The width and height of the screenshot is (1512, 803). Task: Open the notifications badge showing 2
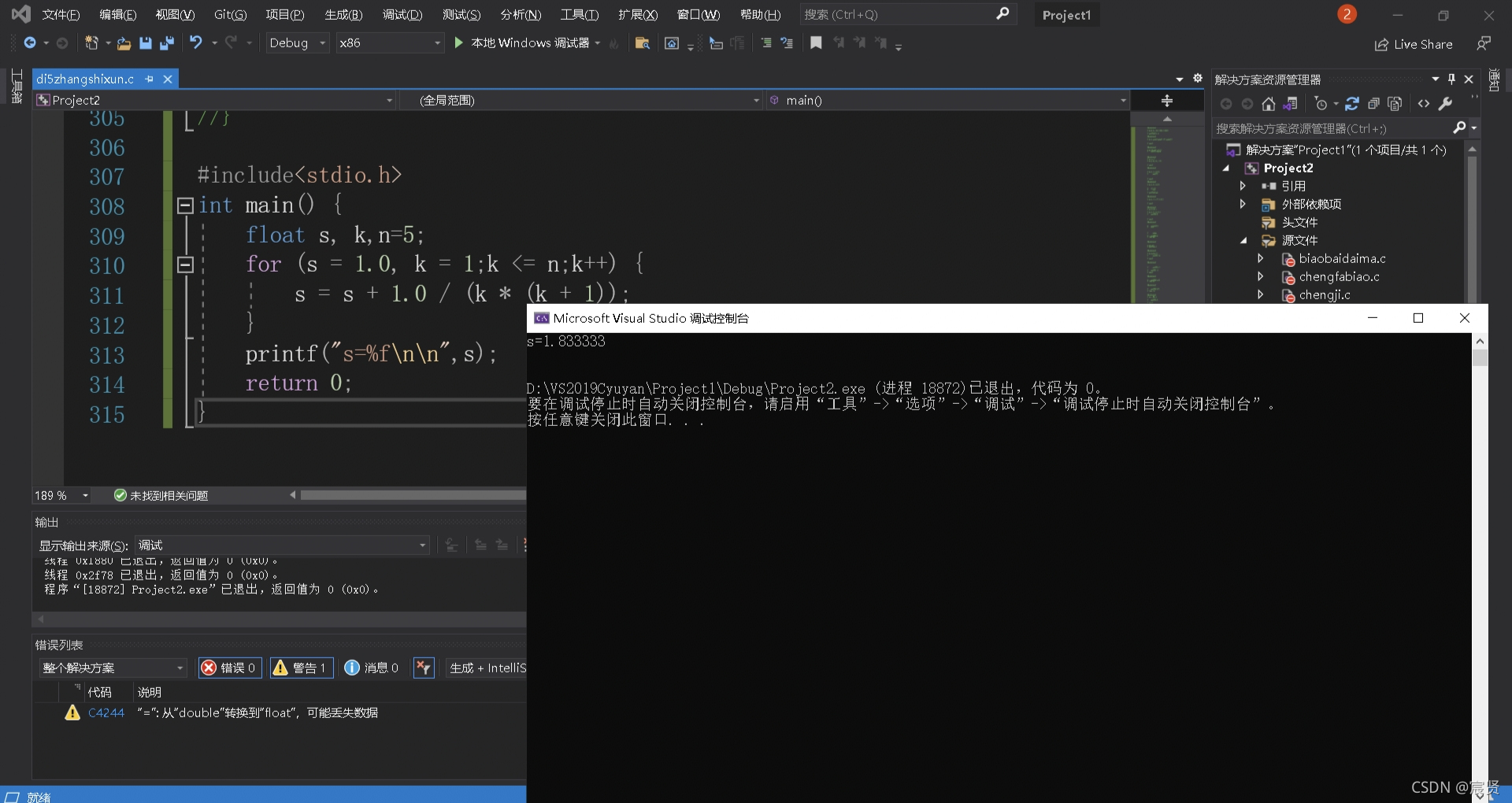pyautogui.click(x=1347, y=14)
